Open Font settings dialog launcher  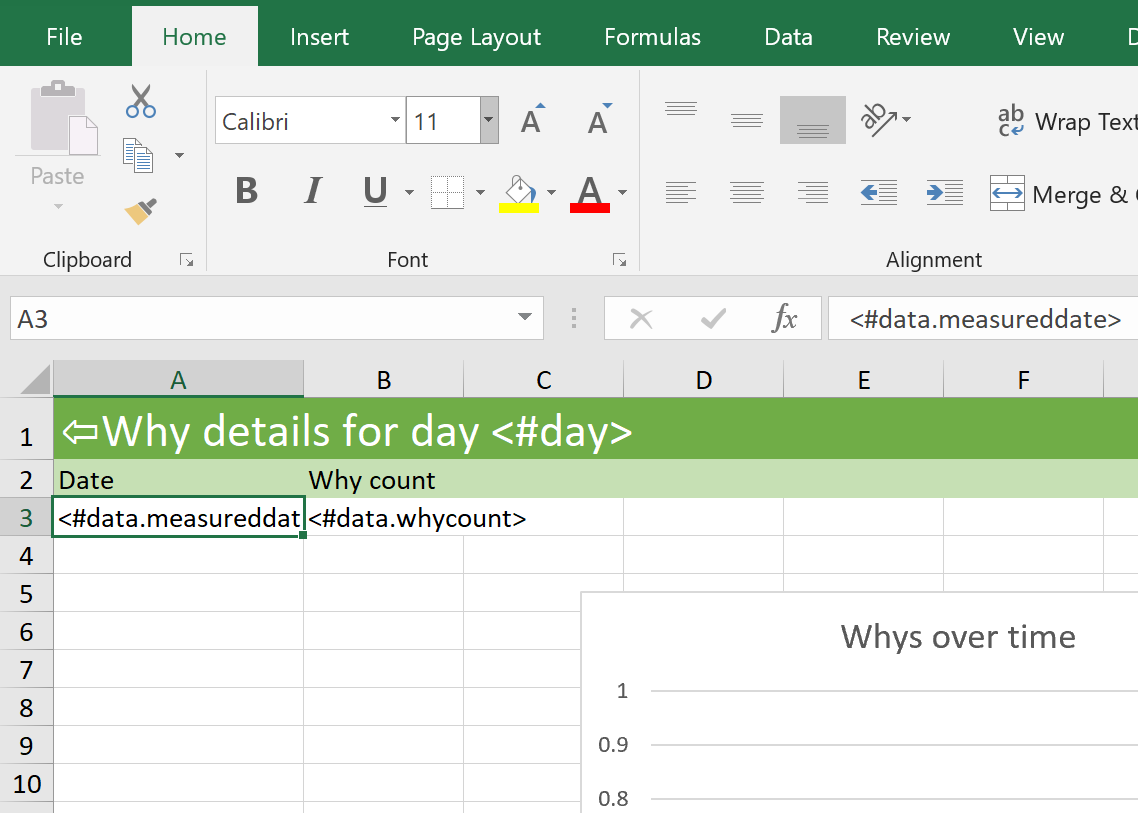pyautogui.click(x=619, y=260)
